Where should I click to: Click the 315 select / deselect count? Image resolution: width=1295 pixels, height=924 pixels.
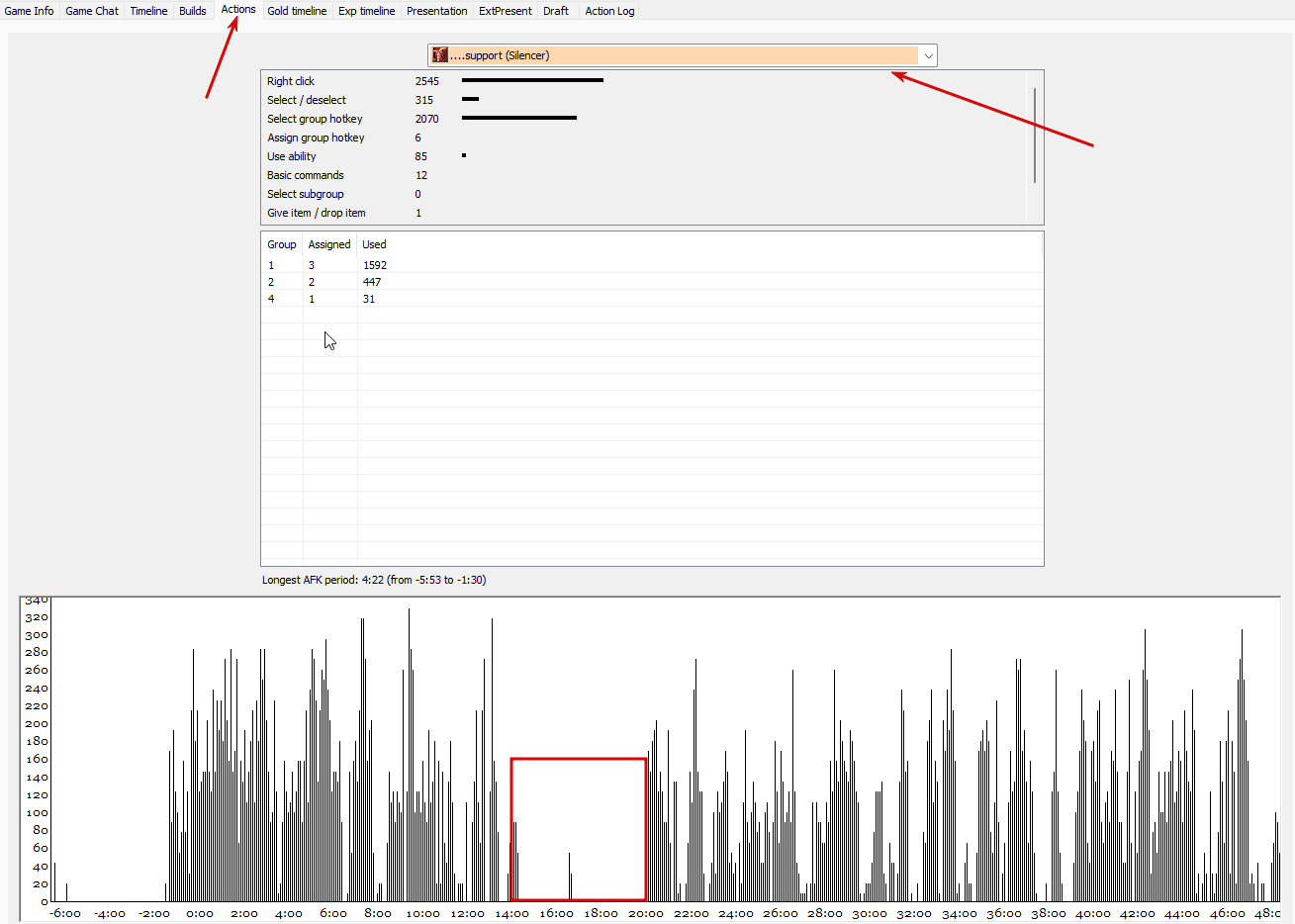pyautogui.click(x=424, y=100)
